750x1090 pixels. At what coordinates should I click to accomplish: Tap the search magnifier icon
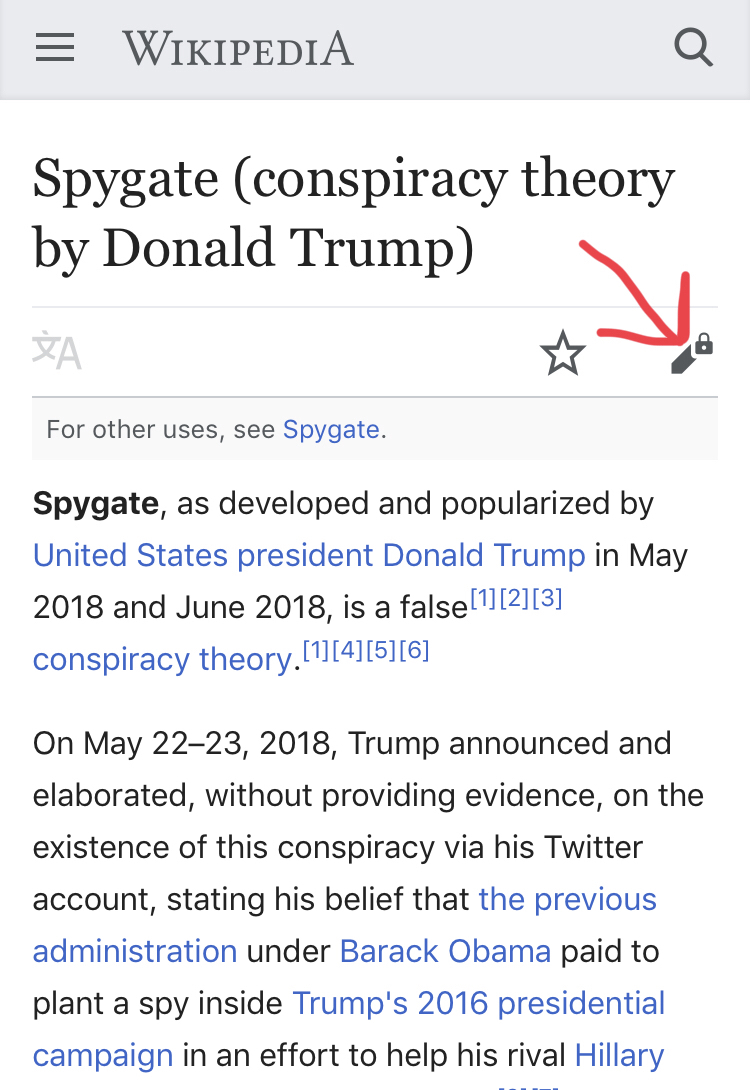693,47
